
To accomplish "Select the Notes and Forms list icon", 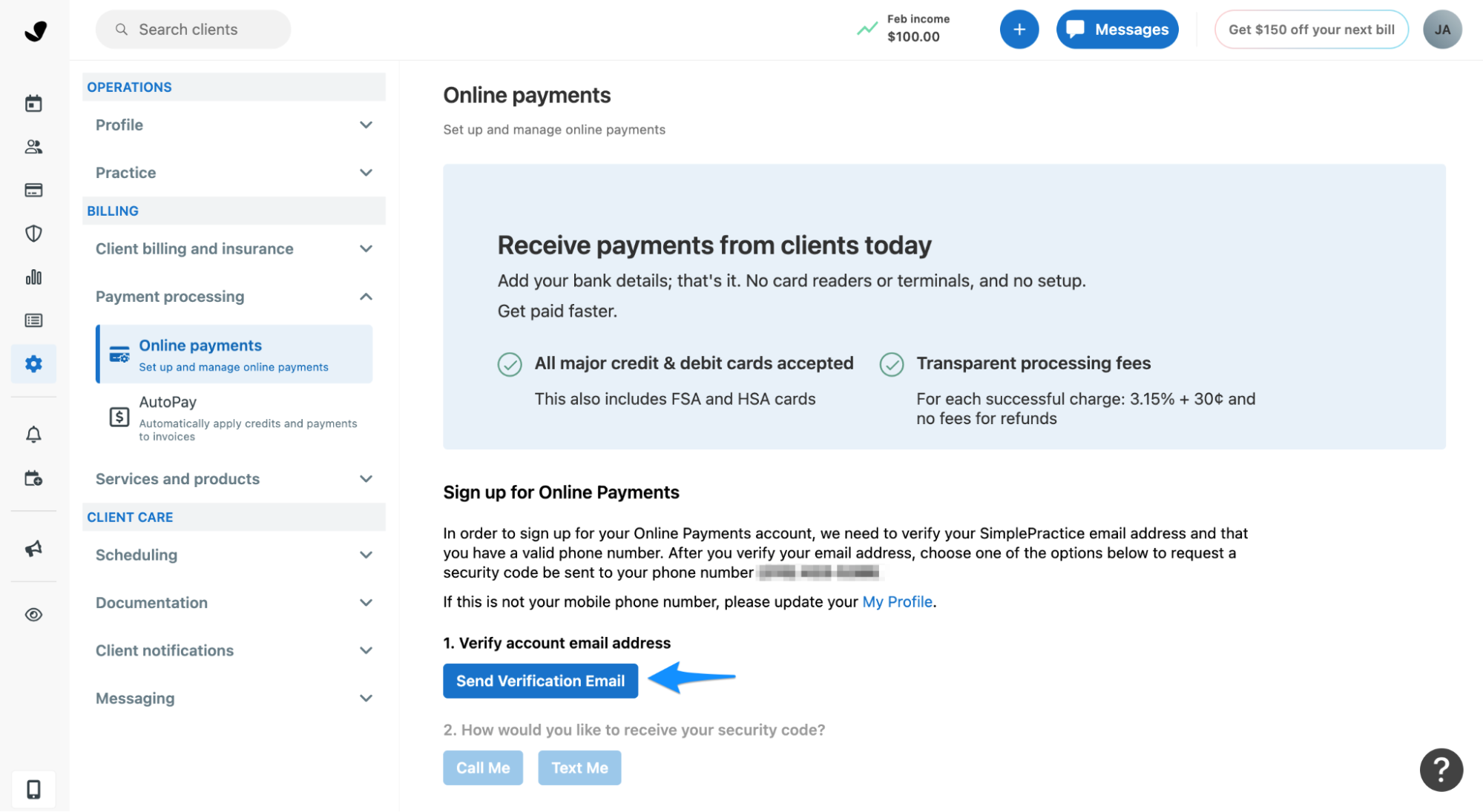I will tap(34, 320).
